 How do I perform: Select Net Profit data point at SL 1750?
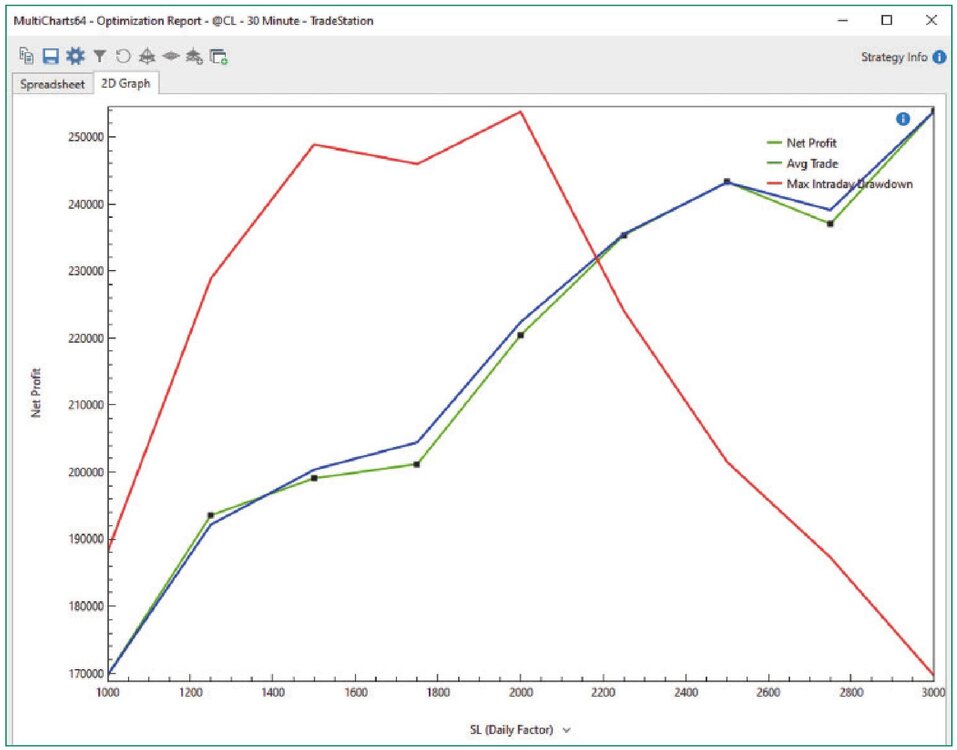point(417,464)
